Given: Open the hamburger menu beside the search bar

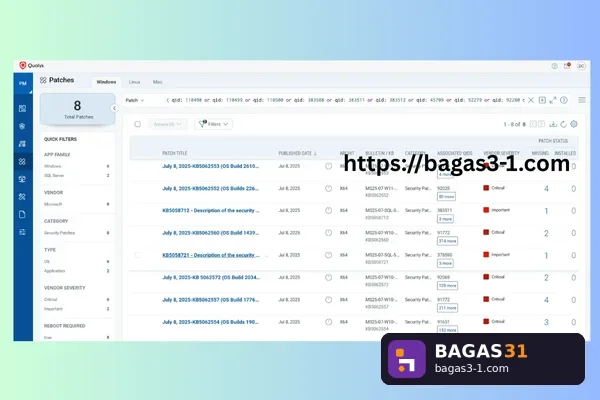Looking at the screenshot, I should (x=582, y=100).
